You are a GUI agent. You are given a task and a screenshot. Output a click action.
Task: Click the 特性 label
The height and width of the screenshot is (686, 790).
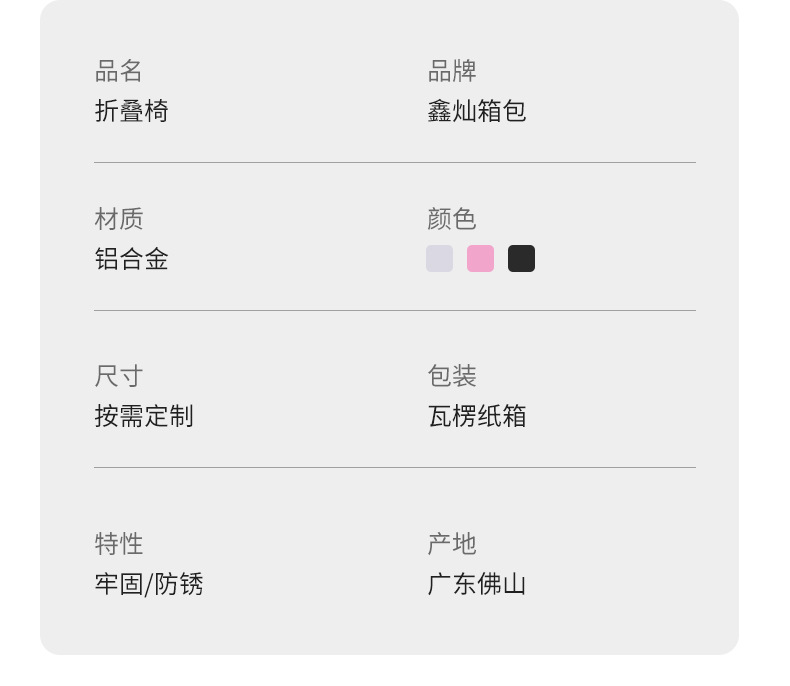point(119,544)
